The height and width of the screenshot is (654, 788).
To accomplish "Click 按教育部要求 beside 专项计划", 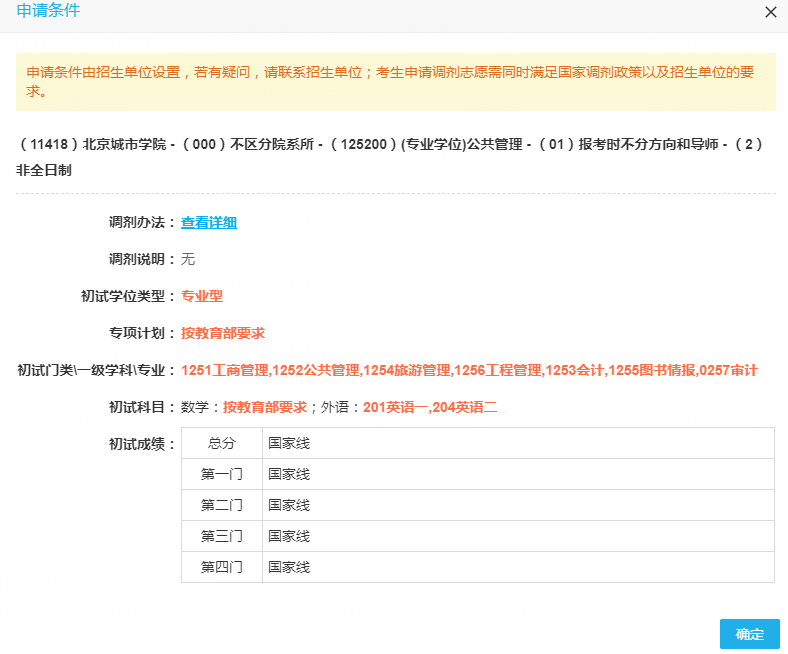I will pos(223,333).
